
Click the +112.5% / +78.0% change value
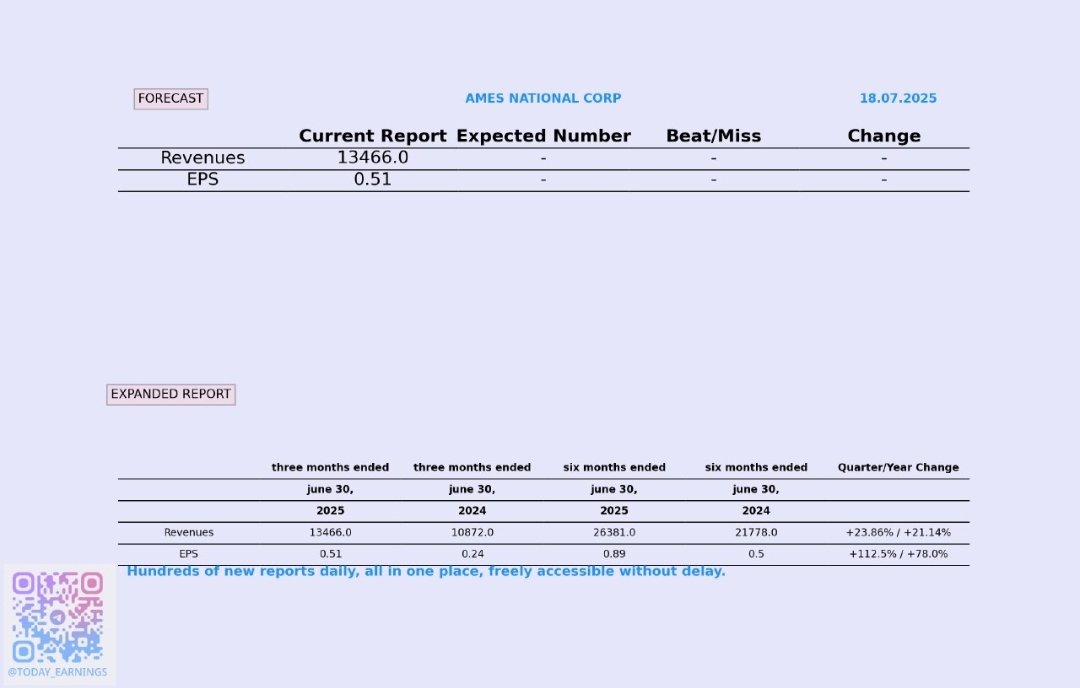tap(898, 554)
